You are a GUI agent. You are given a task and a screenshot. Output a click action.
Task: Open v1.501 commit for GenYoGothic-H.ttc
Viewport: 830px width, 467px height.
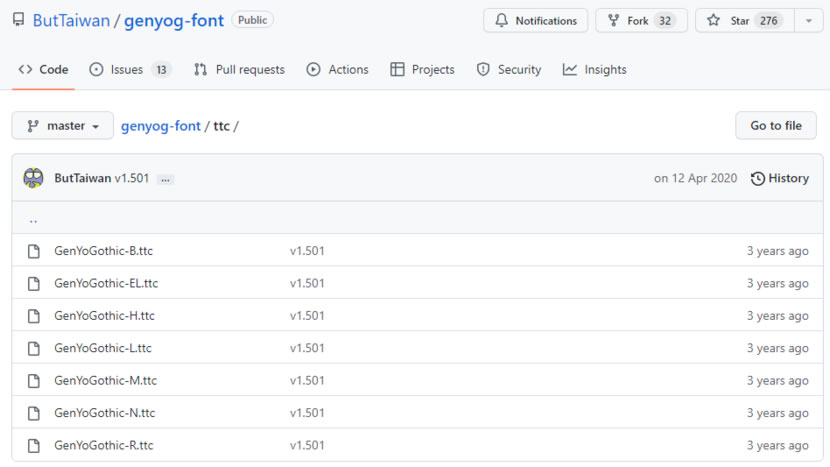pos(307,316)
